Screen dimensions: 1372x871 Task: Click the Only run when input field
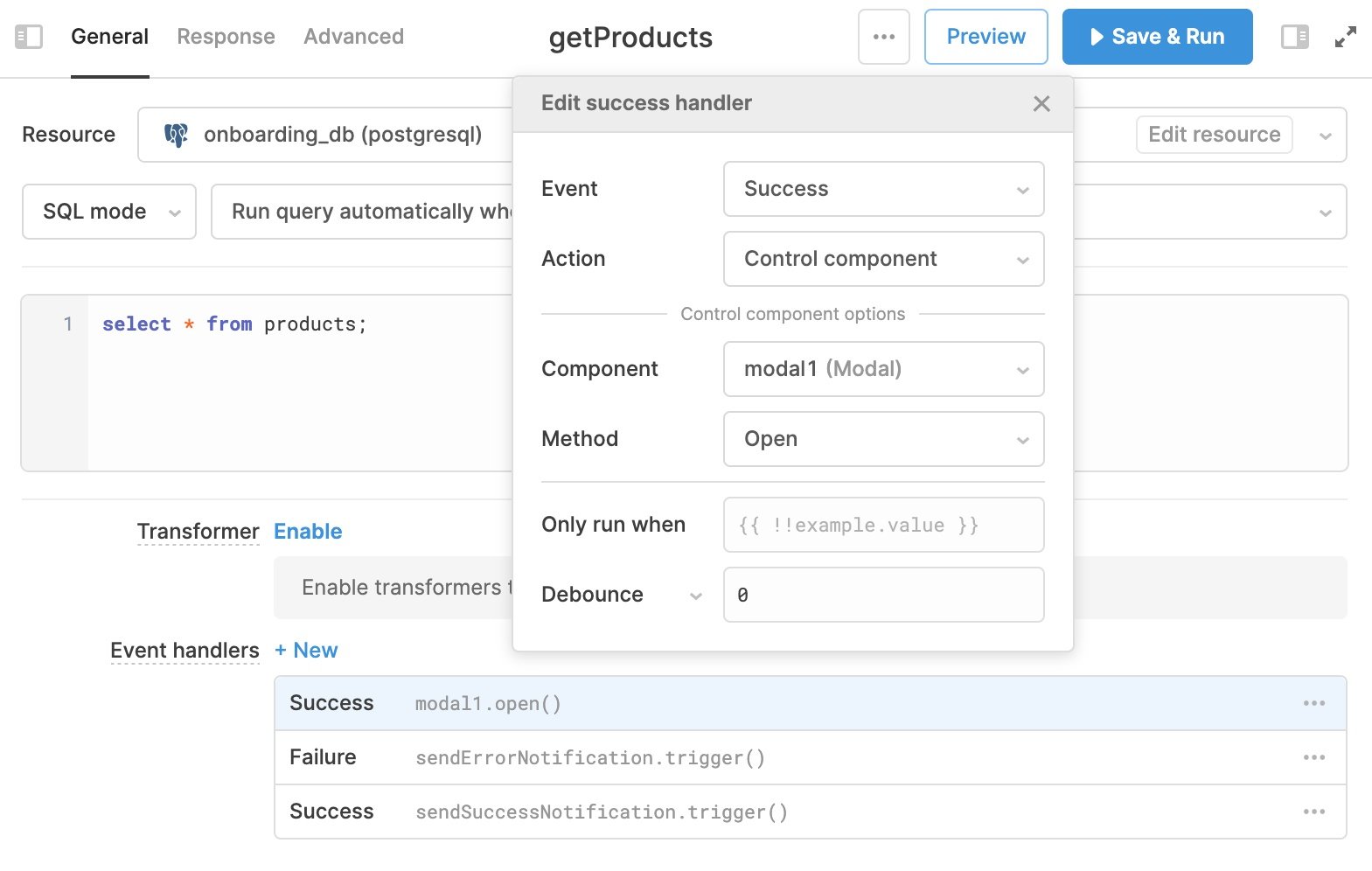click(x=883, y=525)
